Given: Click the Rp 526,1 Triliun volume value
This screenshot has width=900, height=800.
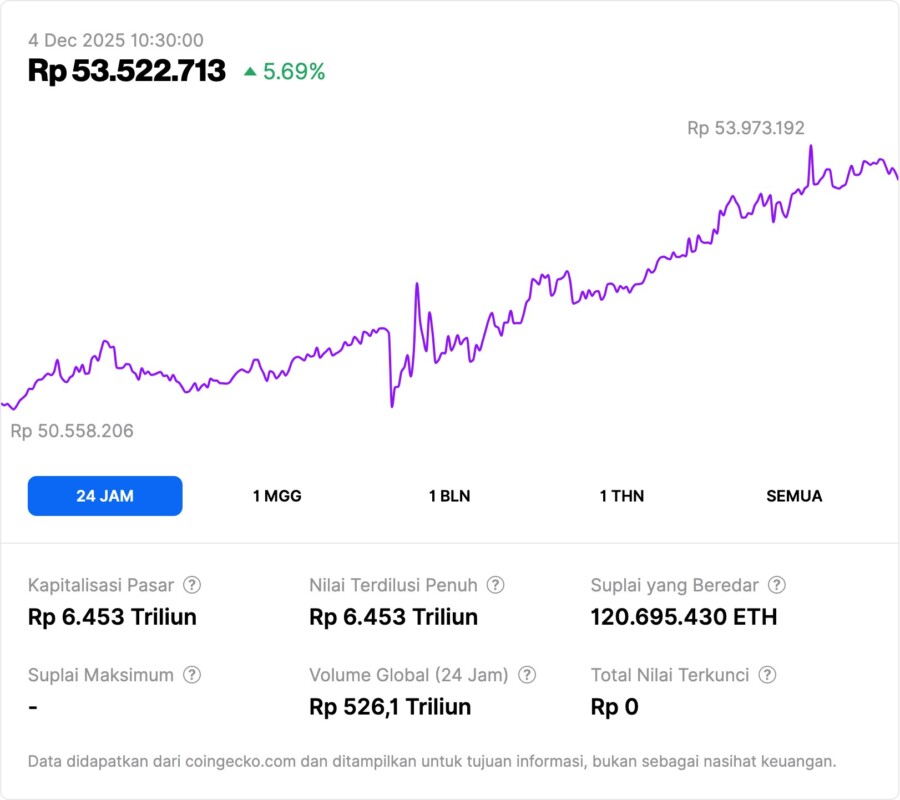Looking at the screenshot, I should pyautogui.click(x=390, y=707).
